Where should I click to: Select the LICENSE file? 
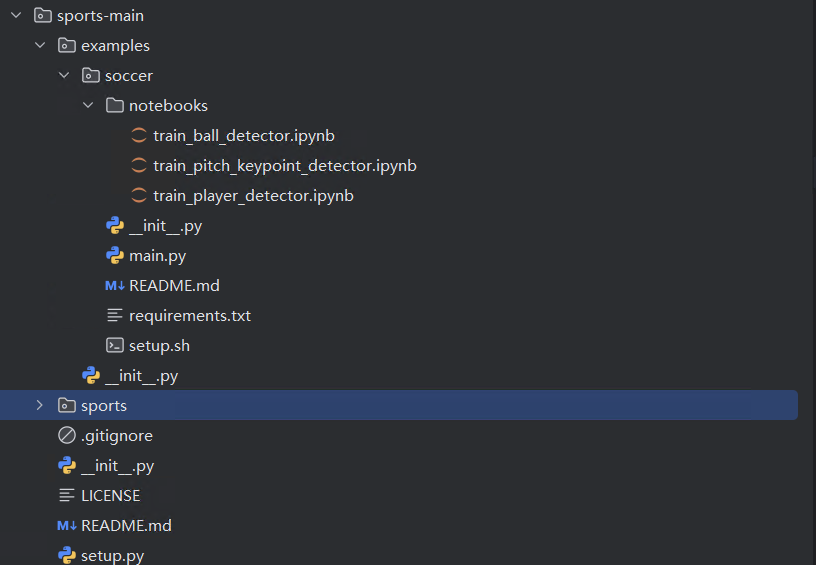(x=110, y=496)
